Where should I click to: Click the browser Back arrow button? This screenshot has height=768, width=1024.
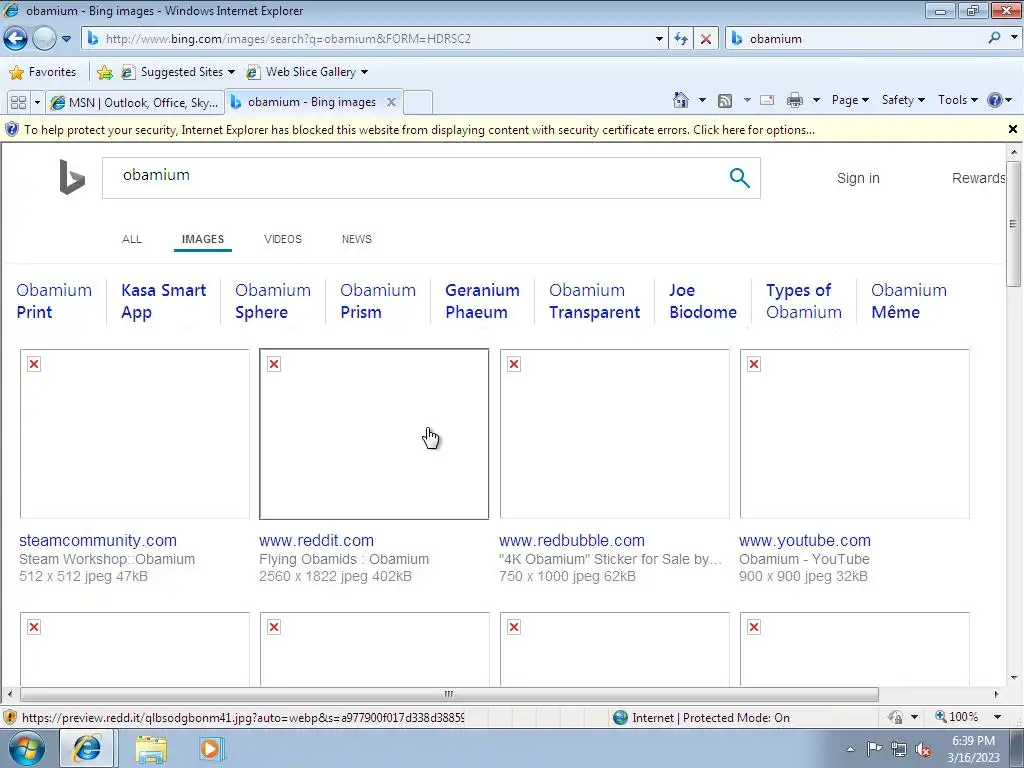point(16,39)
